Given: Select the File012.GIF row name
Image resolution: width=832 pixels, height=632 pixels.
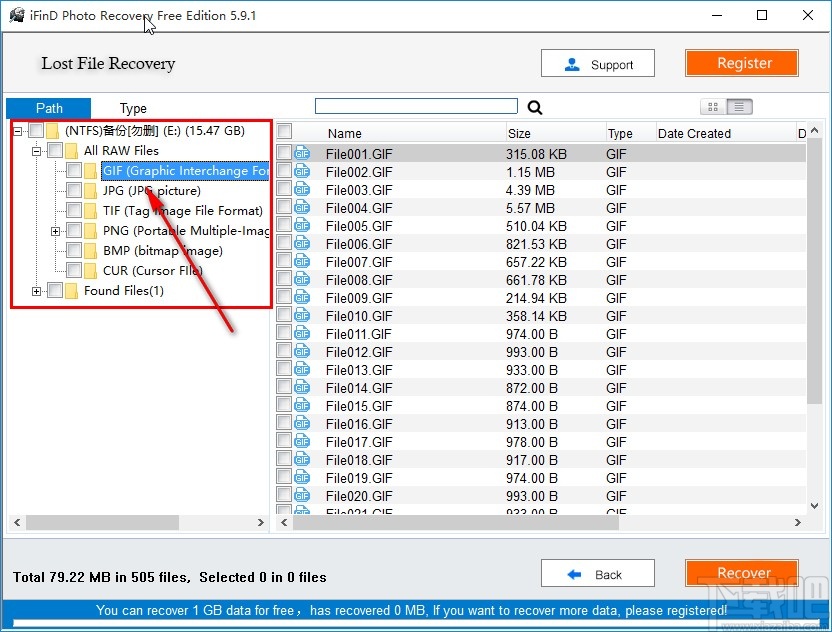Looking at the screenshot, I should tap(359, 352).
